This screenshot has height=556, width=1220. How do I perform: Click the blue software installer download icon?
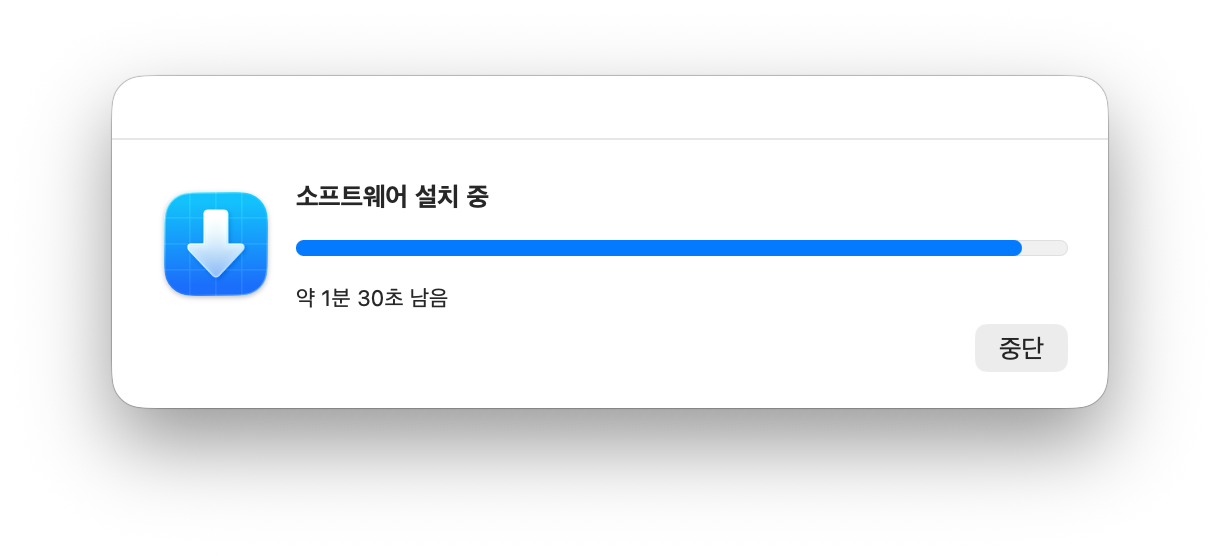[216, 244]
